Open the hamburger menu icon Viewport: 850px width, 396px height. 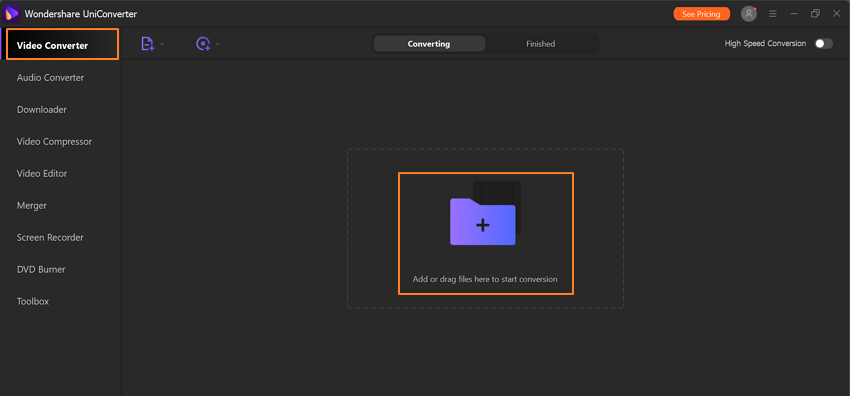pyautogui.click(x=773, y=14)
